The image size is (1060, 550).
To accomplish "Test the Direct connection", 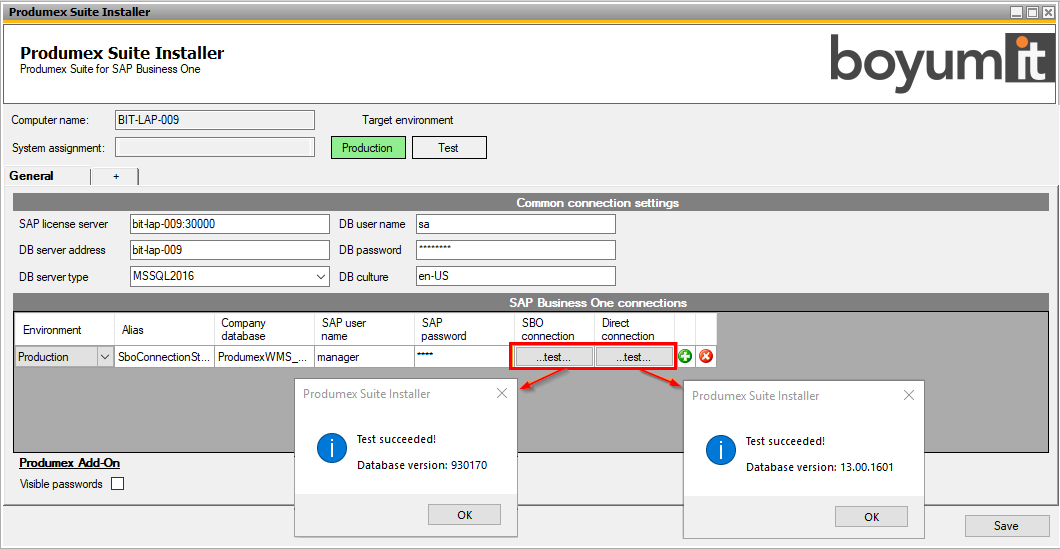I will click(x=634, y=357).
